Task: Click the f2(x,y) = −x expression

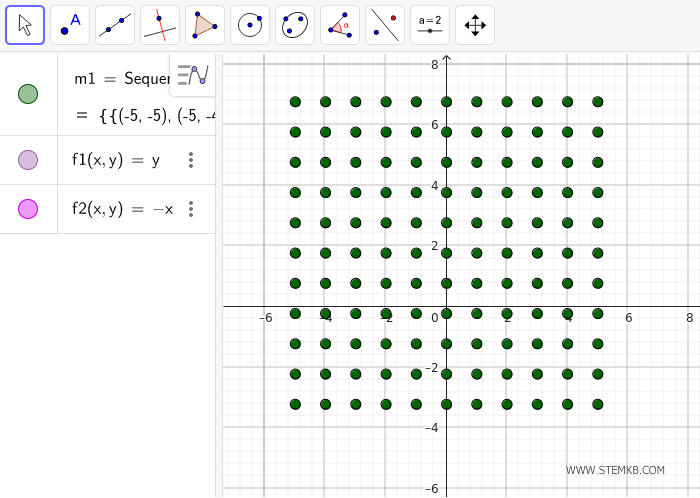Action: pos(122,209)
